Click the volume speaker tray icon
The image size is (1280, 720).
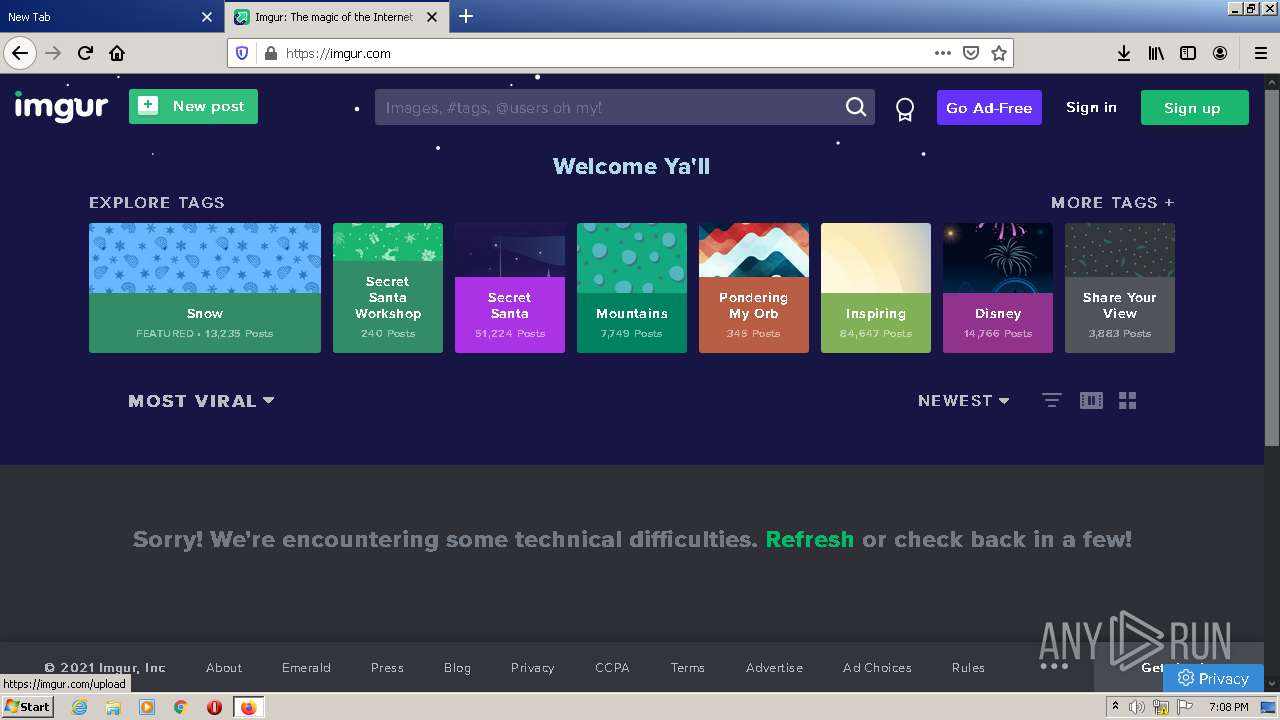[x=1137, y=707]
